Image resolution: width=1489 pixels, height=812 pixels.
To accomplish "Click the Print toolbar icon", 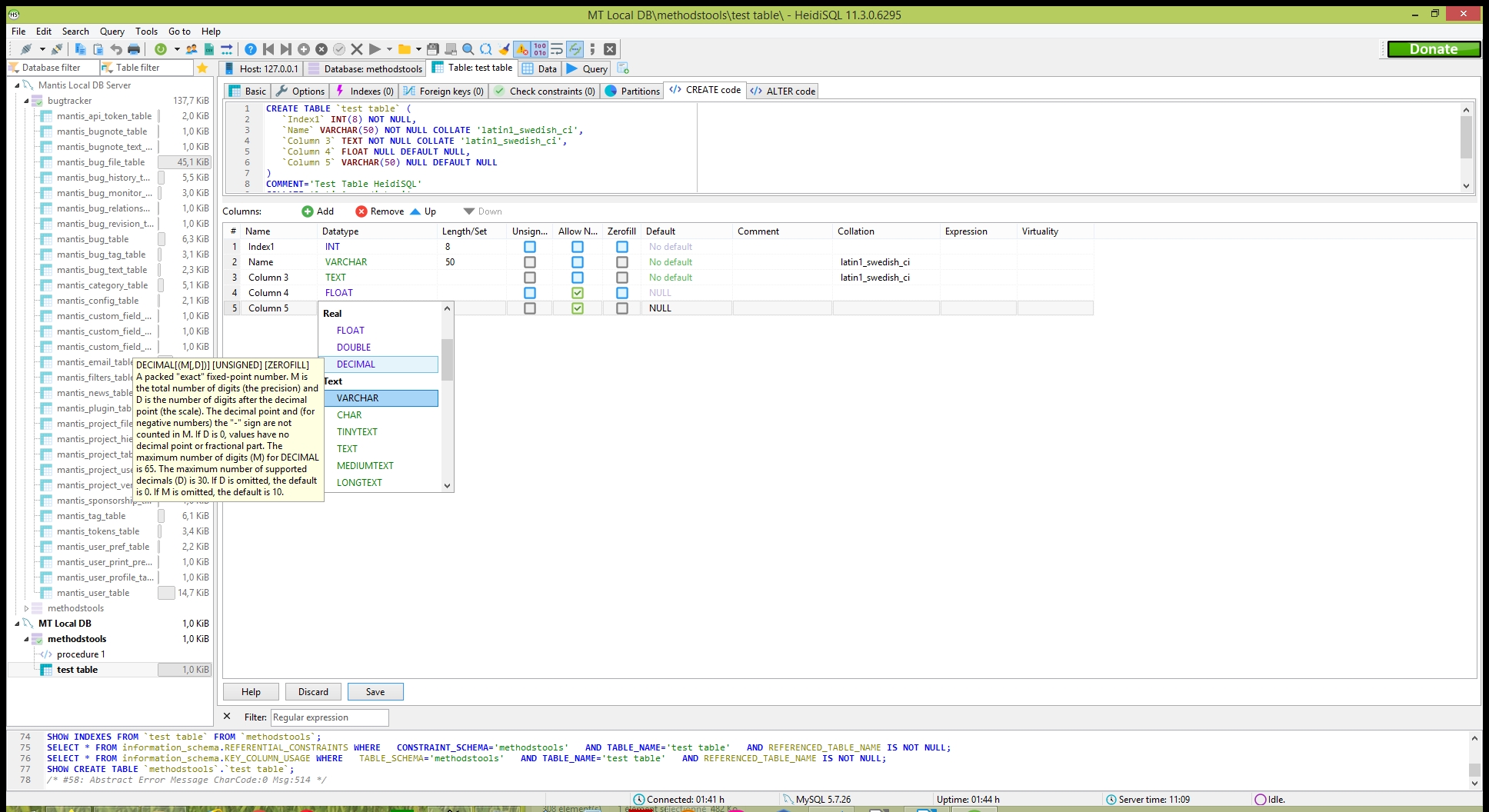I will 134,49.
